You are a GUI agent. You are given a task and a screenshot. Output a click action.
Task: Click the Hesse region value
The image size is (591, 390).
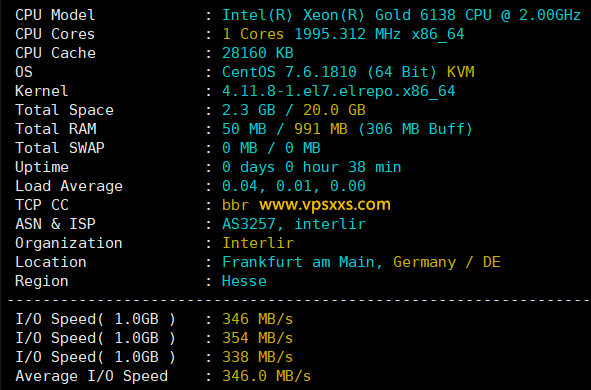click(244, 281)
